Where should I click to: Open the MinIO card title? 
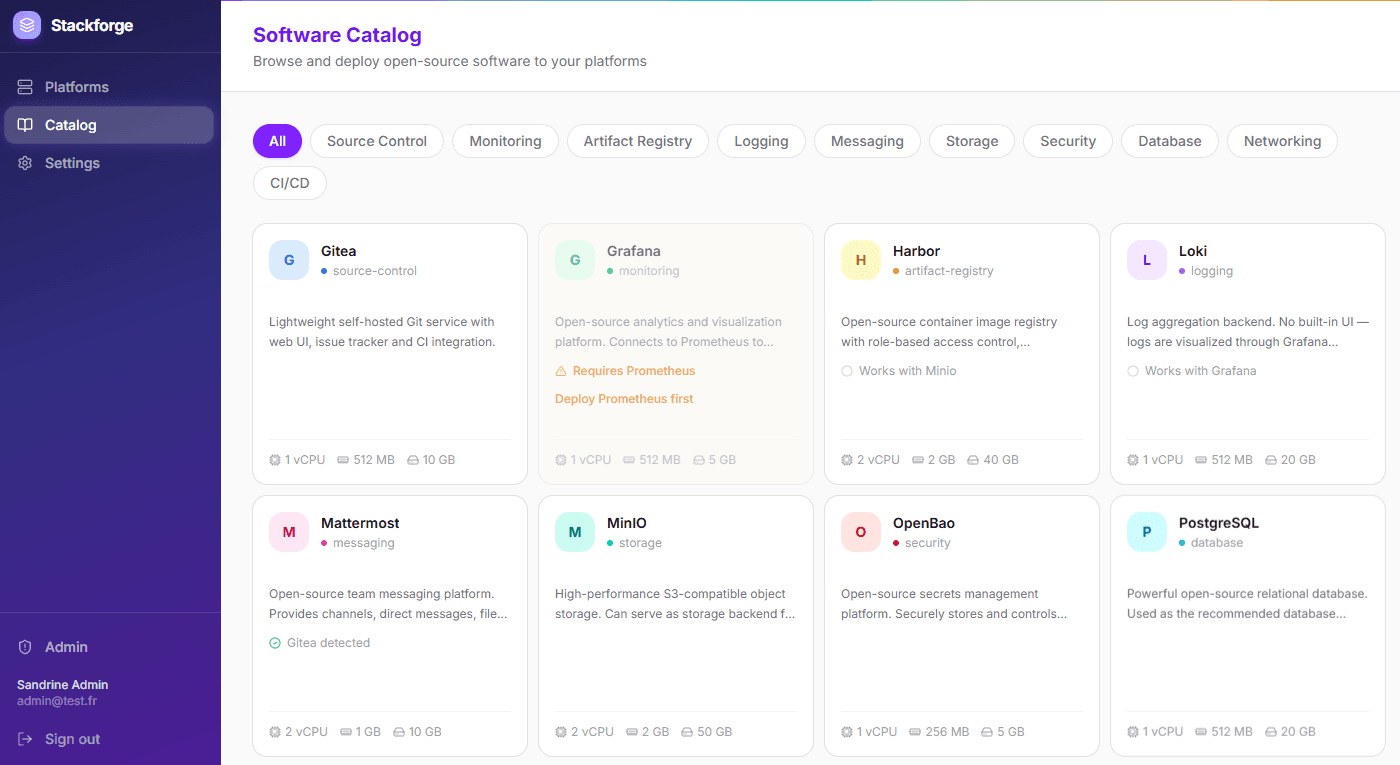coord(627,523)
